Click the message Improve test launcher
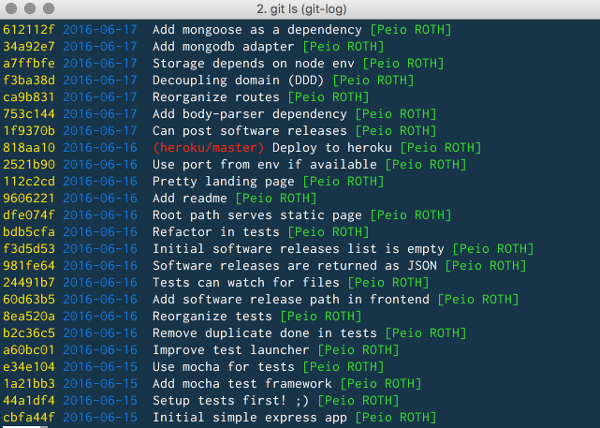600x428 pixels. 231,350
